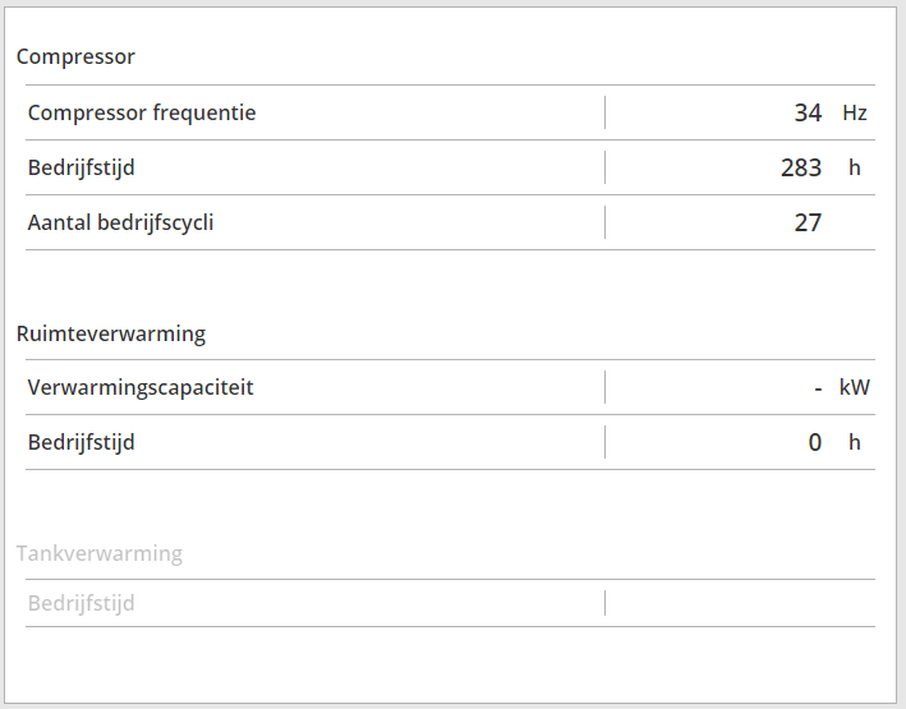Click the Compressor section heading
This screenshot has height=709, width=906.
75,57
